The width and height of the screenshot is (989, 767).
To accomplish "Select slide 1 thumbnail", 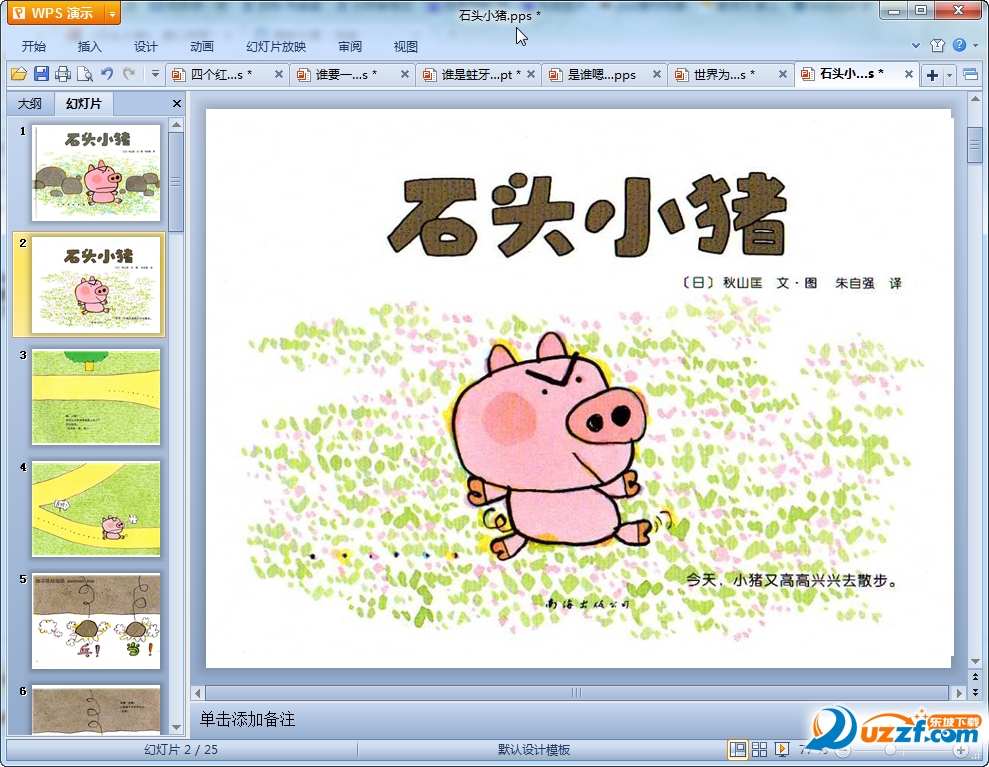I will coord(96,172).
